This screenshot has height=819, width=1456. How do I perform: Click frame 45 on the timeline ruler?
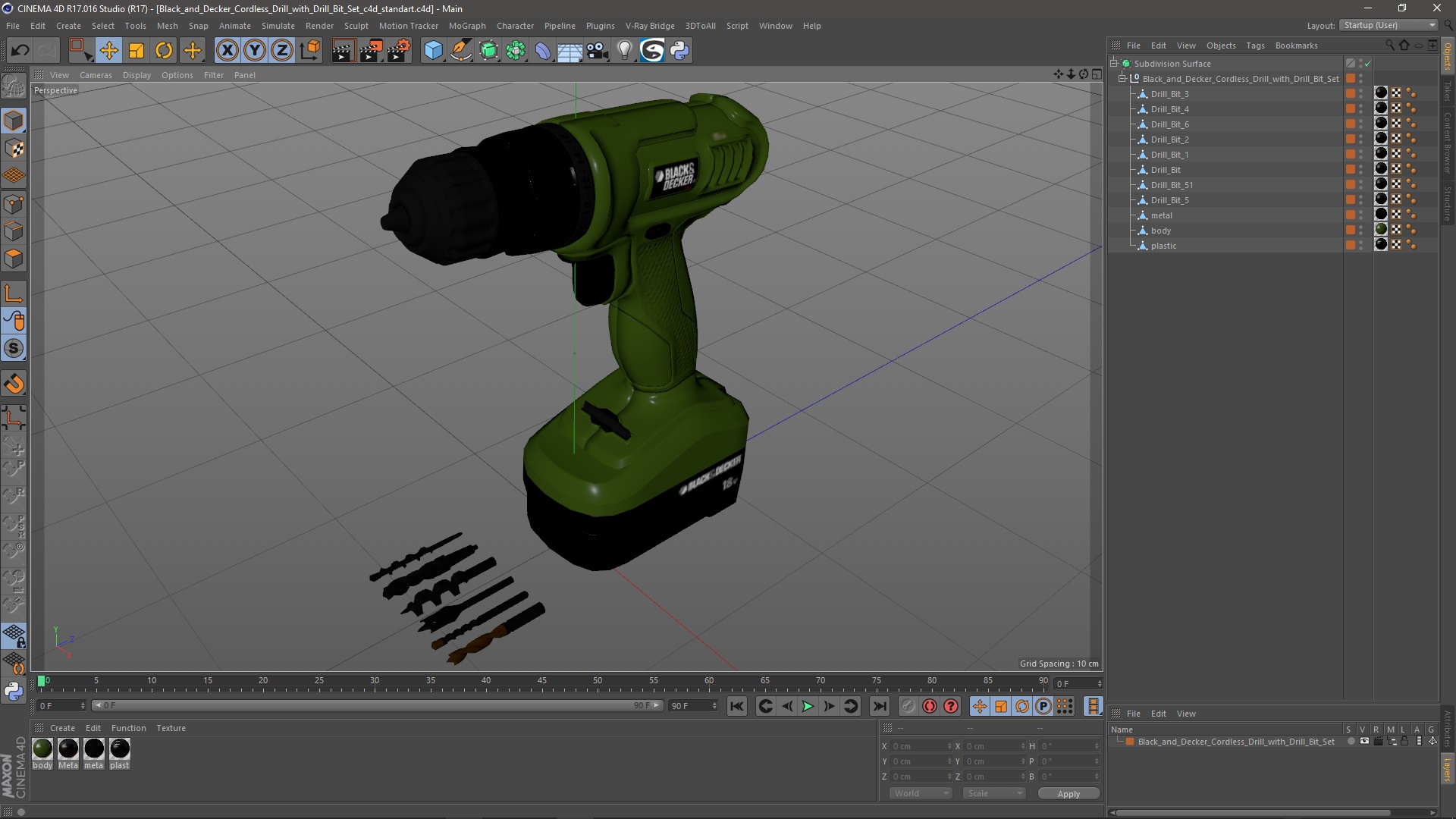click(541, 681)
